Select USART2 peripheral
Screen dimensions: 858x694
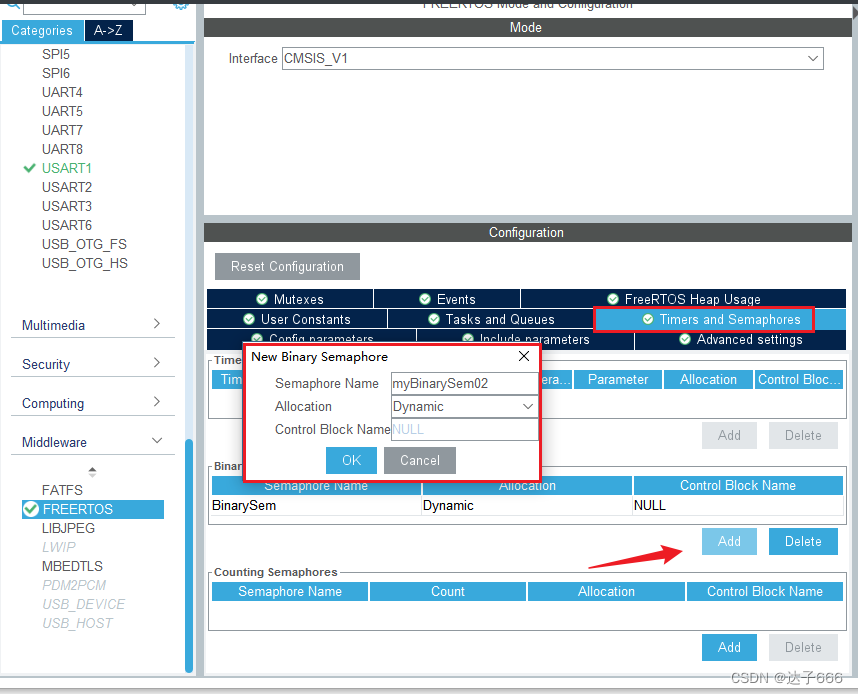[67, 187]
